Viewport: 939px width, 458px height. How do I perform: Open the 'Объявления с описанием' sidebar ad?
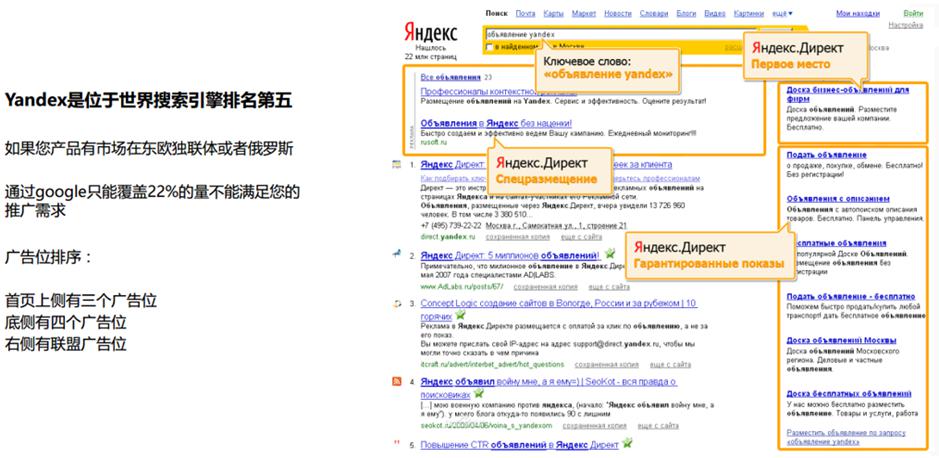(838, 198)
